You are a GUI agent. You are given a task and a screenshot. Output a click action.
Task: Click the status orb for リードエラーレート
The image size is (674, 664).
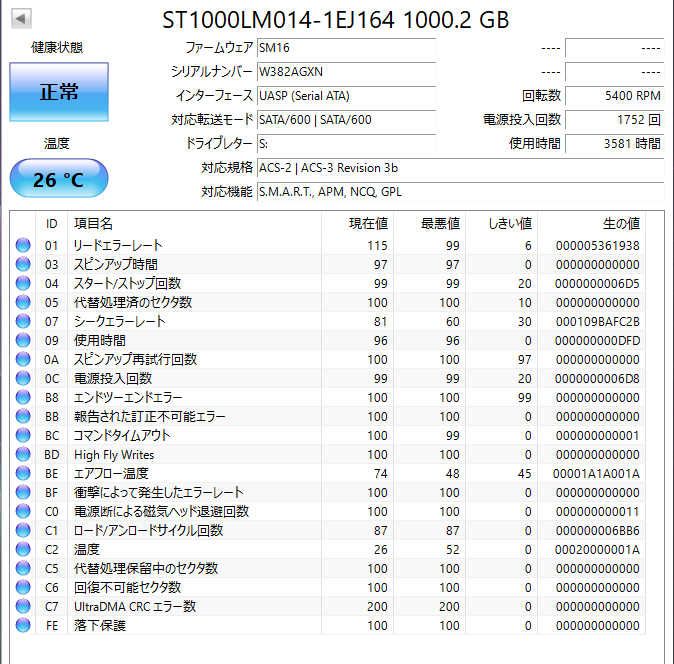23,245
